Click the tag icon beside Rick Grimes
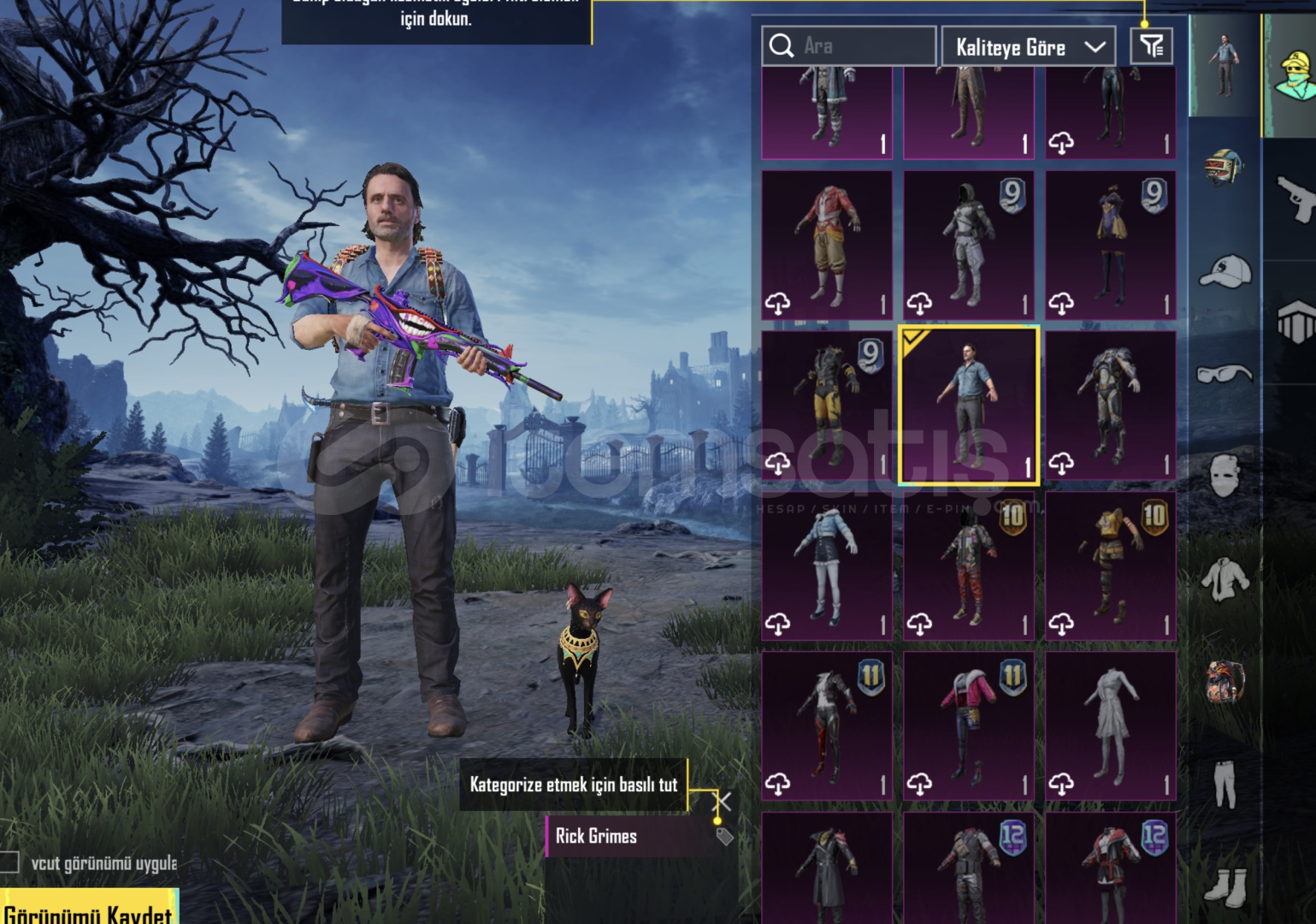The width and height of the screenshot is (1316, 924). click(x=724, y=837)
